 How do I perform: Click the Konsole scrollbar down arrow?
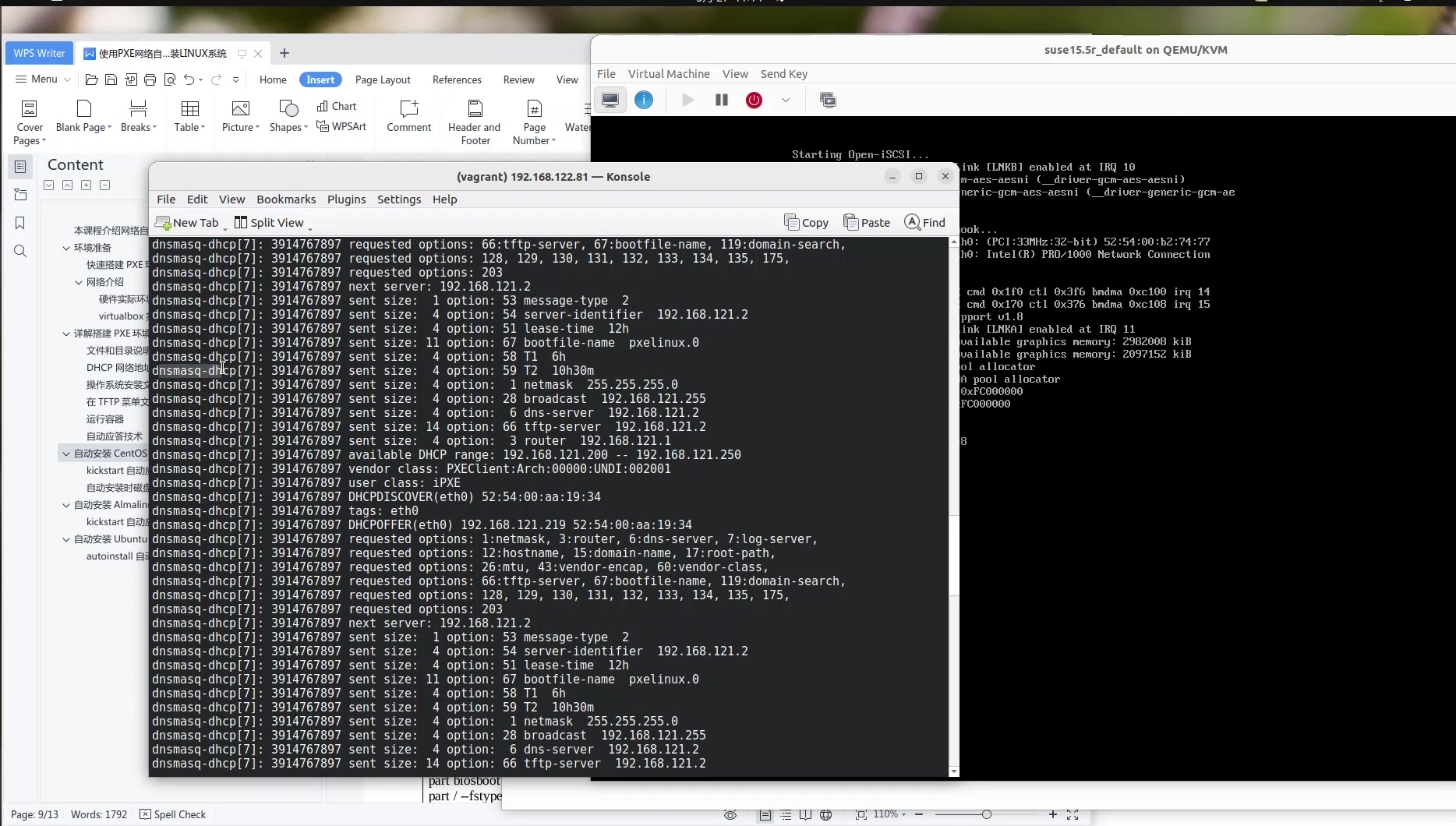click(x=953, y=772)
